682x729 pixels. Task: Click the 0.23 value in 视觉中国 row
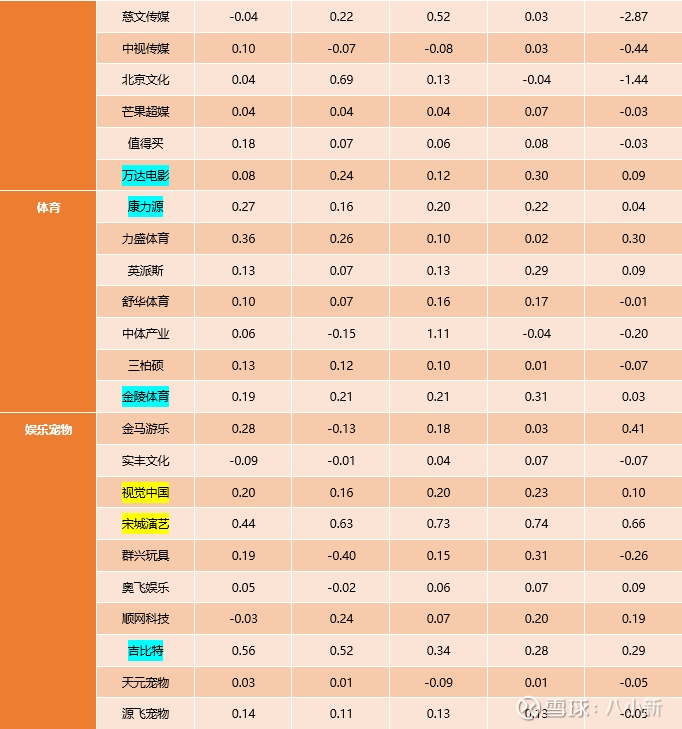[x=536, y=492]
